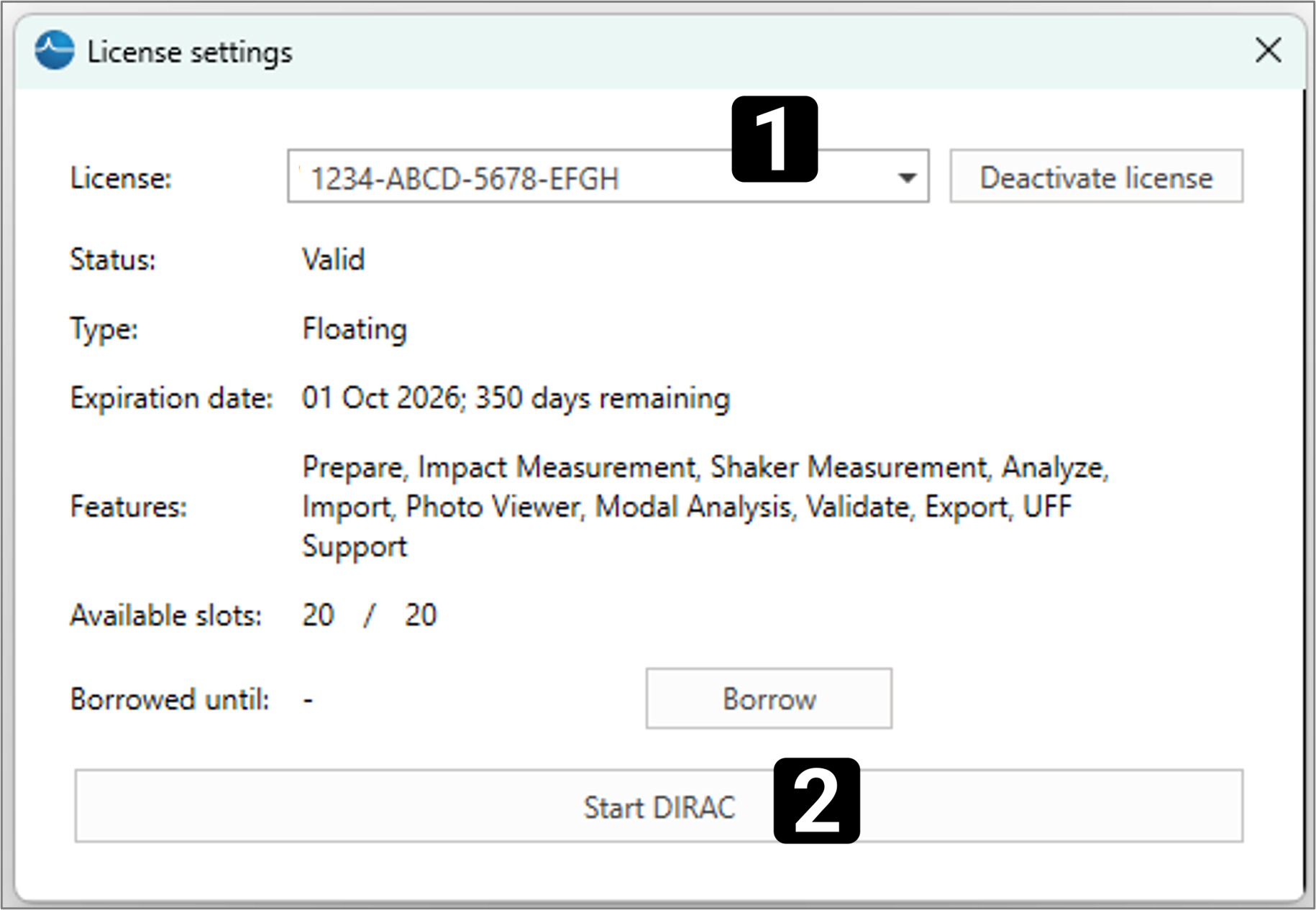Close the License settings window

1268,51
